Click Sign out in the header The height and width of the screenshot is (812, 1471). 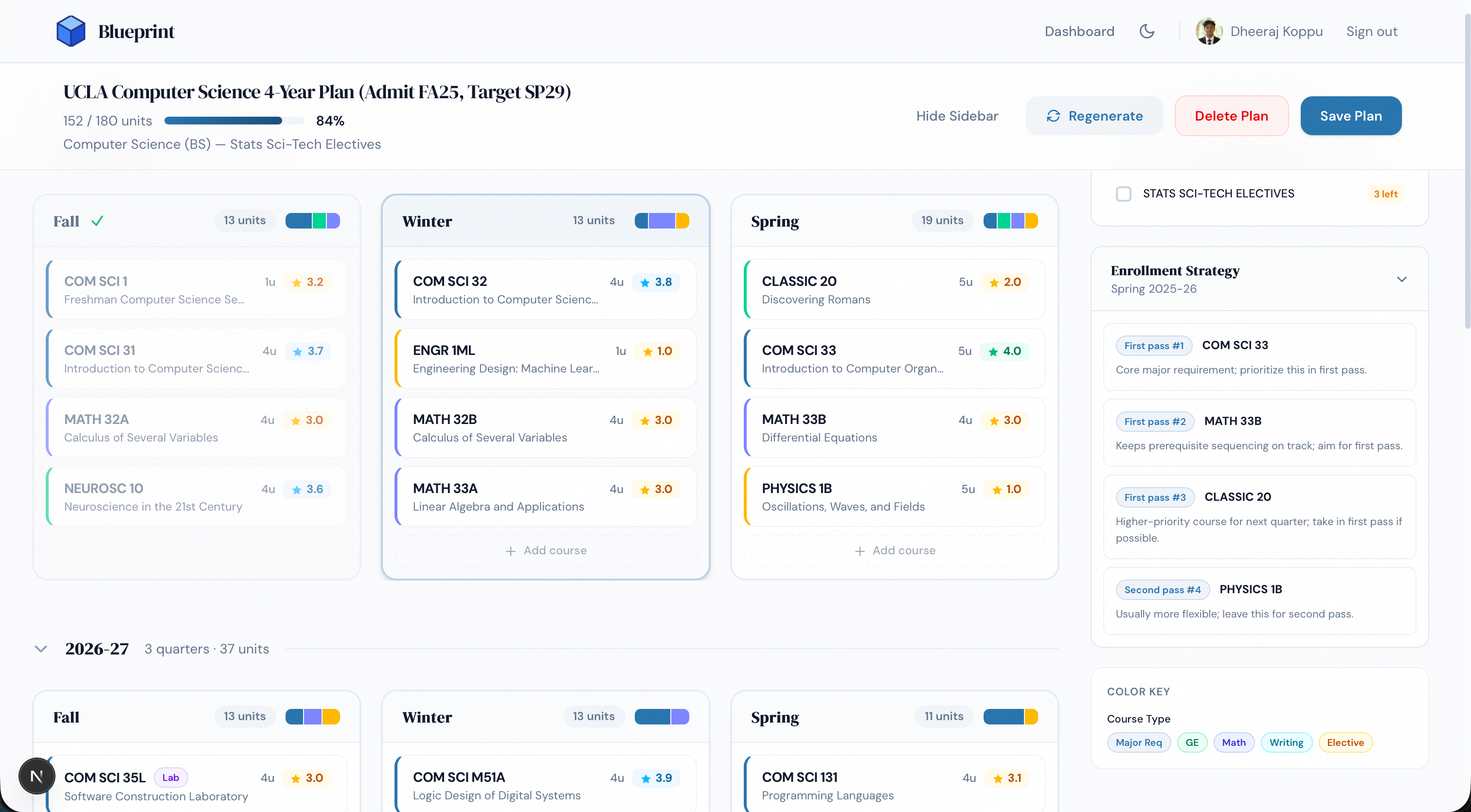1372,32
